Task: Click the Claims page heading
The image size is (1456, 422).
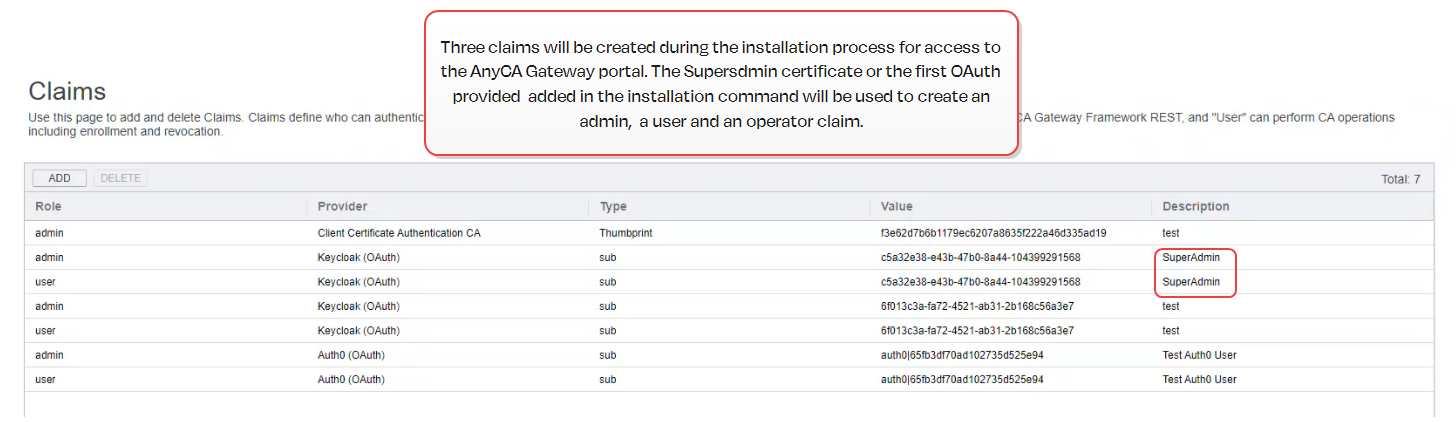Action: [67, 92]
